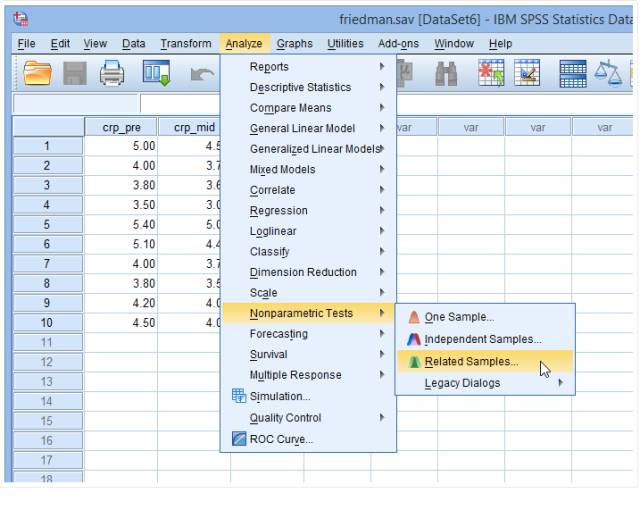
Task: Select row 10 header
Action: click(x=48, y=323)
